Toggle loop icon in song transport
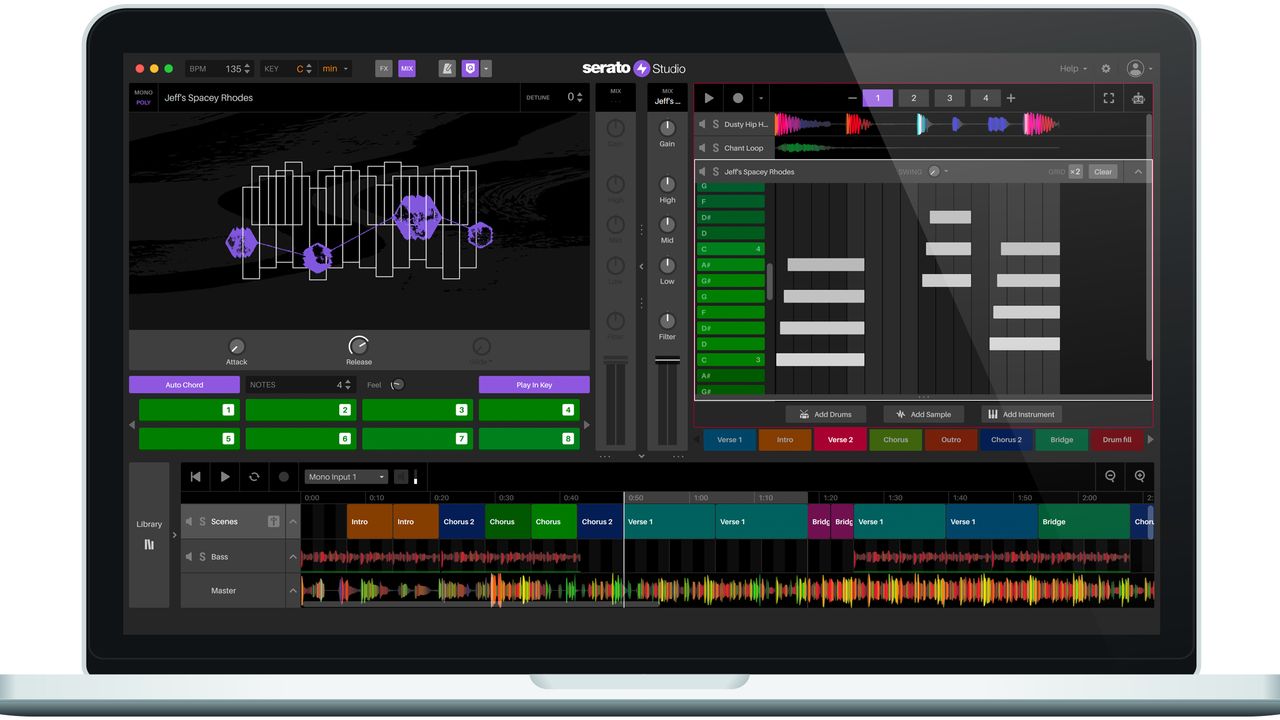The image size is (1280, 720). coord(254,477)
